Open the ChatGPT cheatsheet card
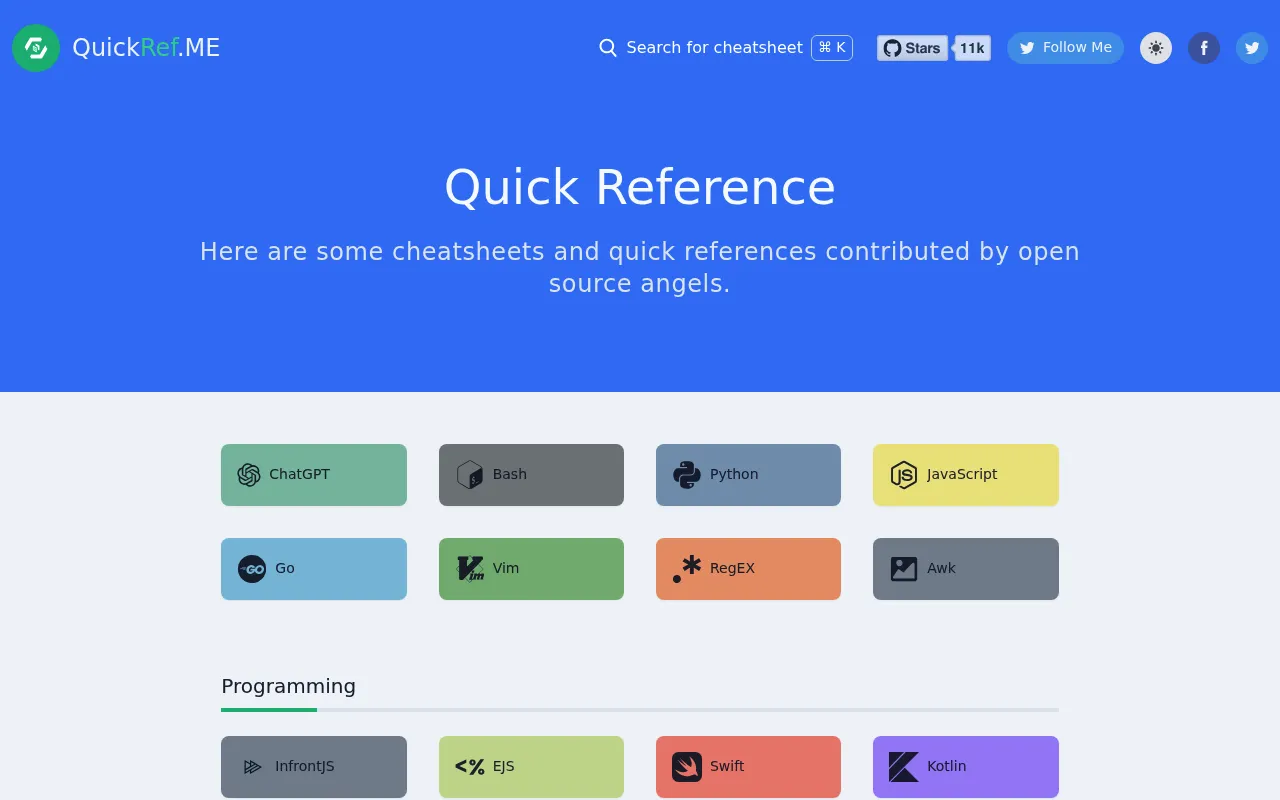Viewport: 1280px width, 800px height. point(314,475)
